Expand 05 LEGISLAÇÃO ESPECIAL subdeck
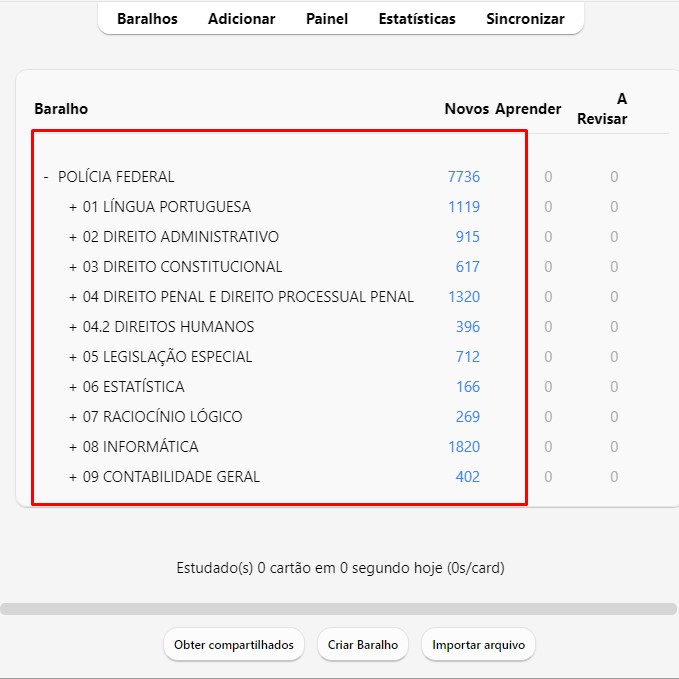This screenshot has height=679, width=679. (73, 357)
